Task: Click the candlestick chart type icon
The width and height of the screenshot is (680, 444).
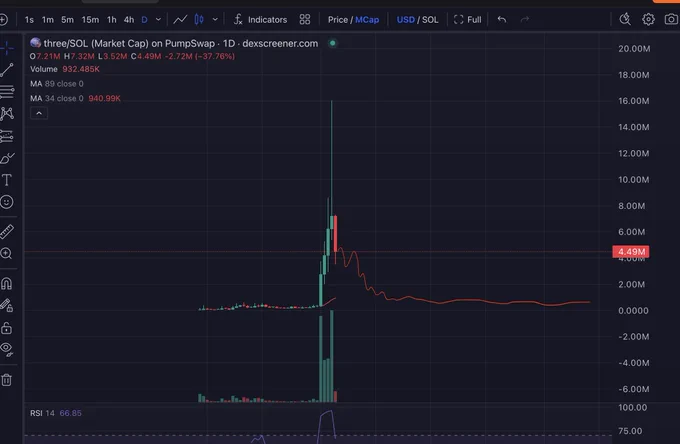Action: coord(199,20)
